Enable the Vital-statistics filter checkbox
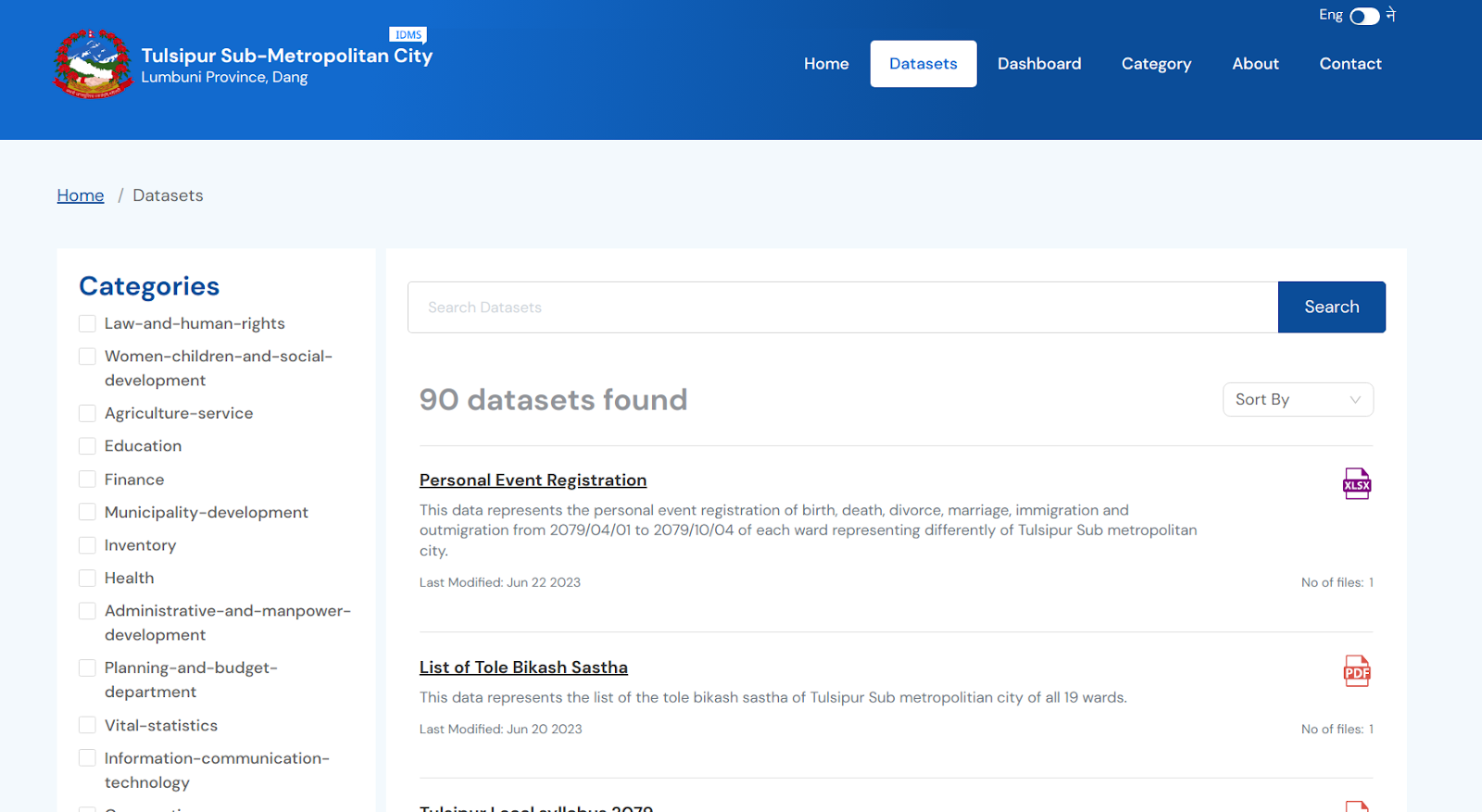 click(x=87, y=725)
